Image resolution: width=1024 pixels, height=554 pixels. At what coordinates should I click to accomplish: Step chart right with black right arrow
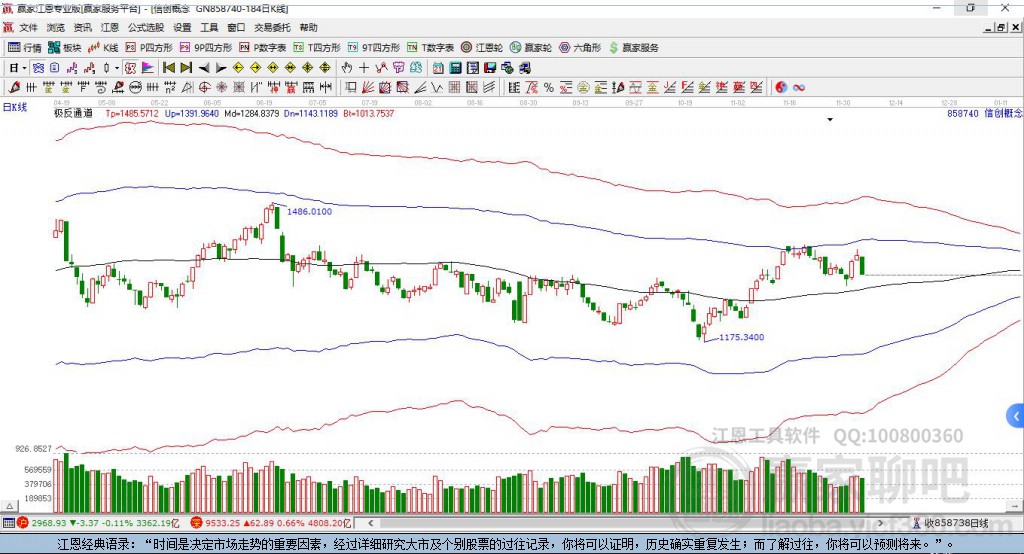[221, 68]
